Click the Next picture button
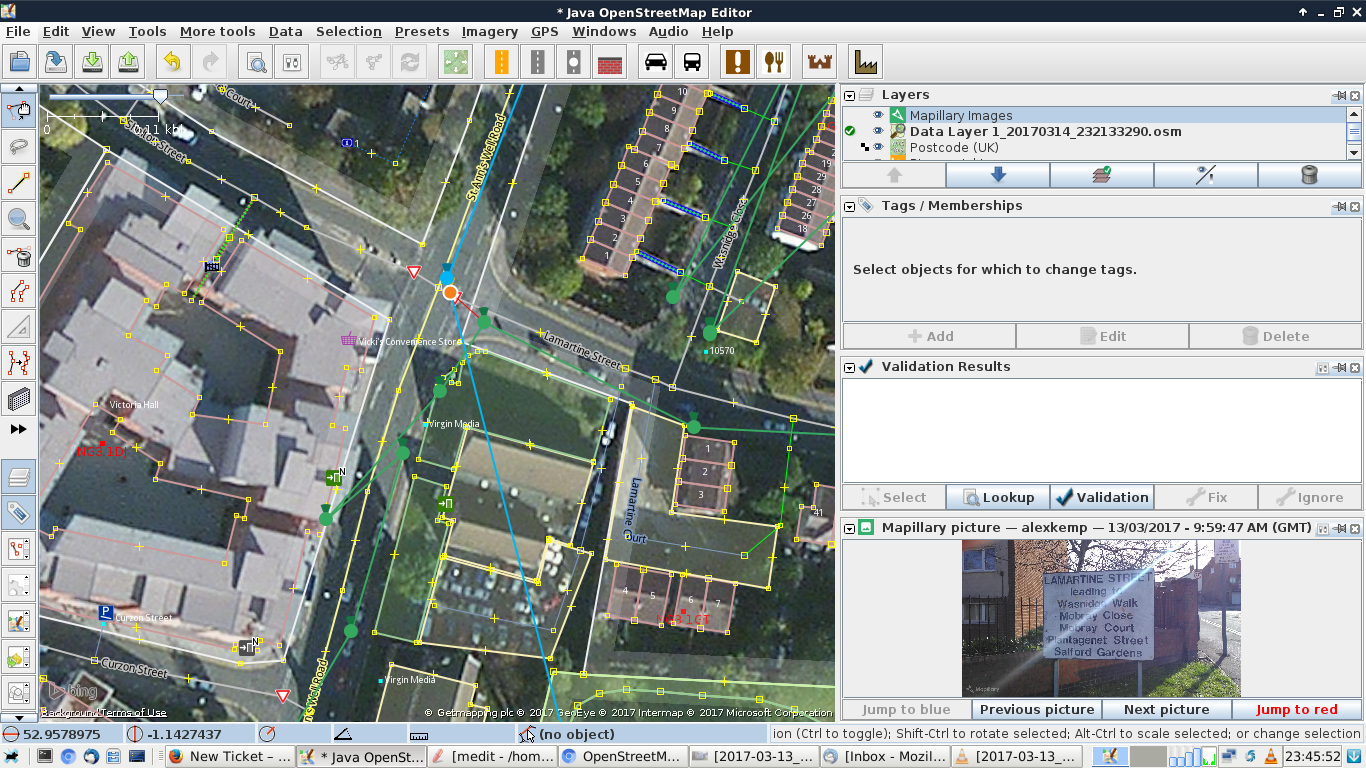The height and width of the screenshot is (768, 1366). (1166, 709)
